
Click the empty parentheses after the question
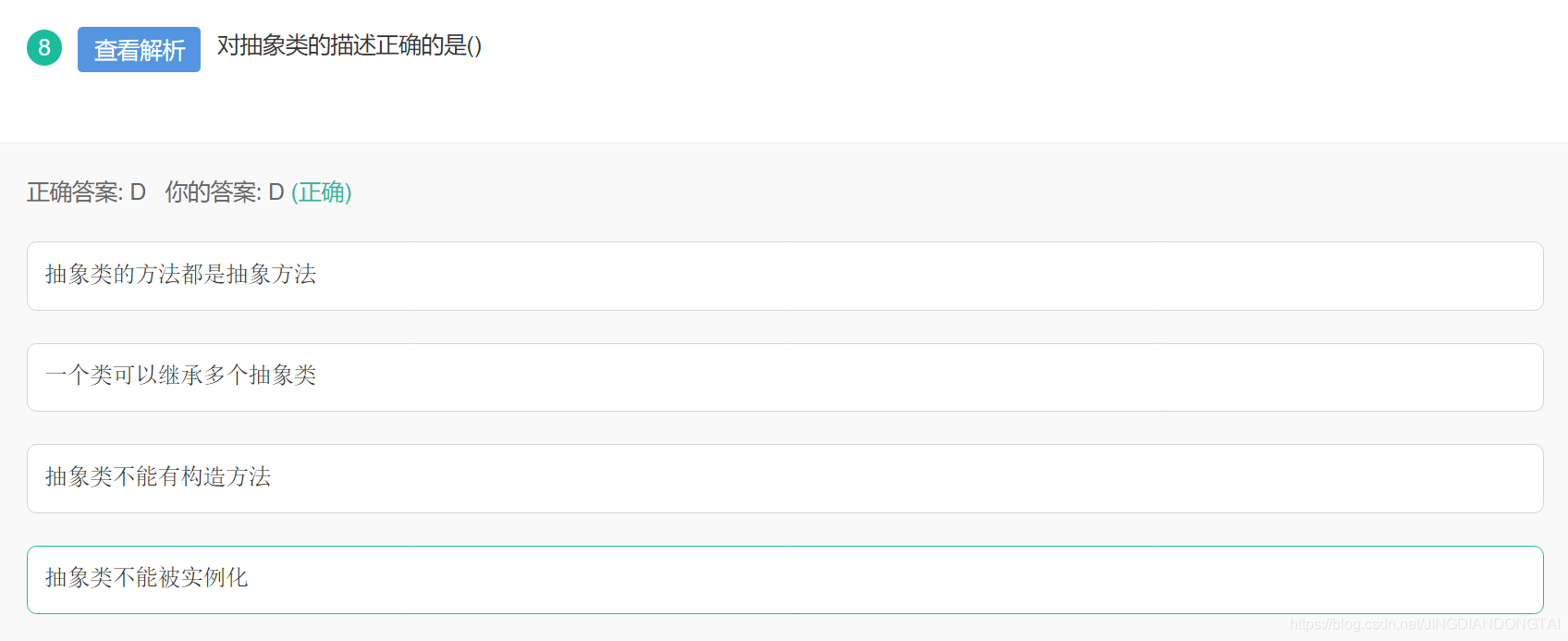point(475,46)
